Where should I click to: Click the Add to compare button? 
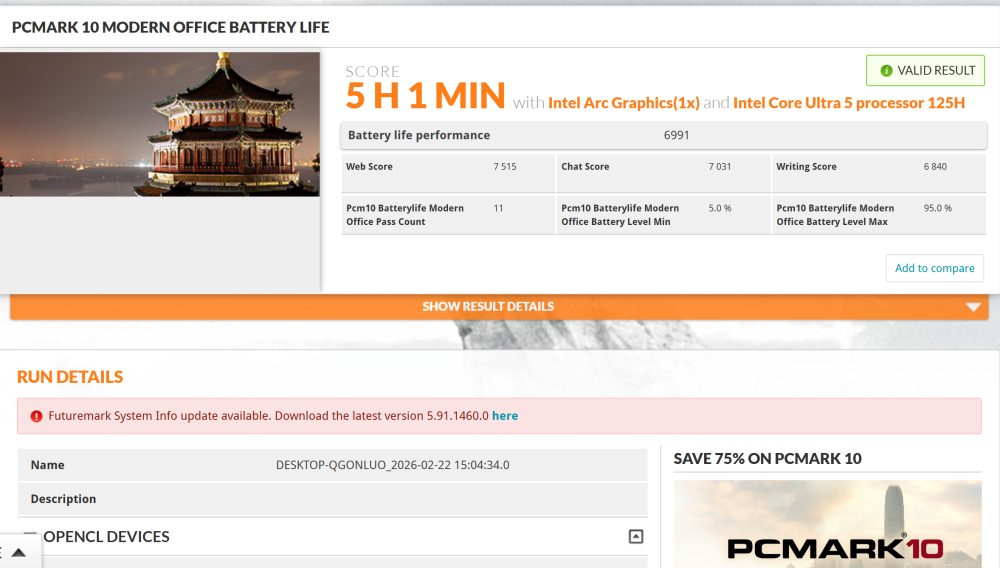pyautogui.click(x=934, y=268)
